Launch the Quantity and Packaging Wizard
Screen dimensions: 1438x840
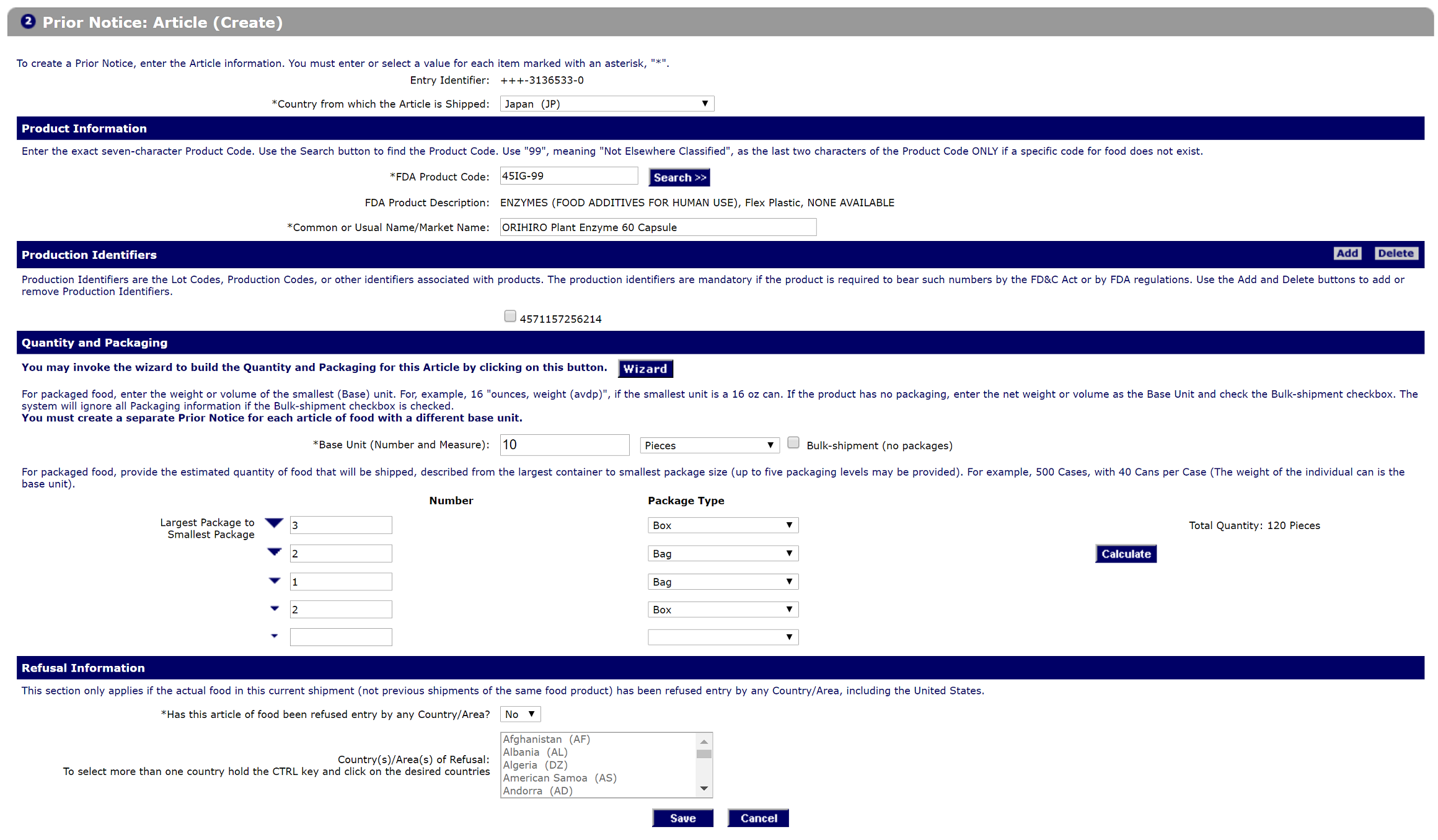645,369
